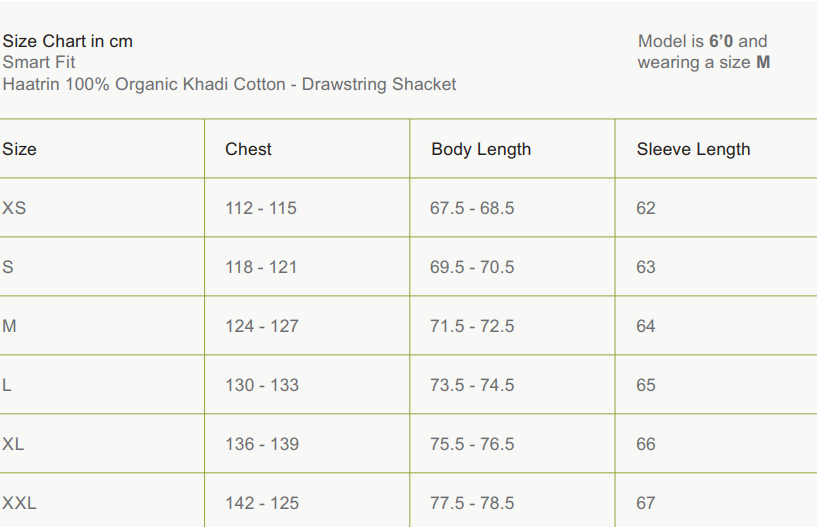This screenshot has height=527, width=817.
Task: Click the L size row label
Action: coord(7,385)
